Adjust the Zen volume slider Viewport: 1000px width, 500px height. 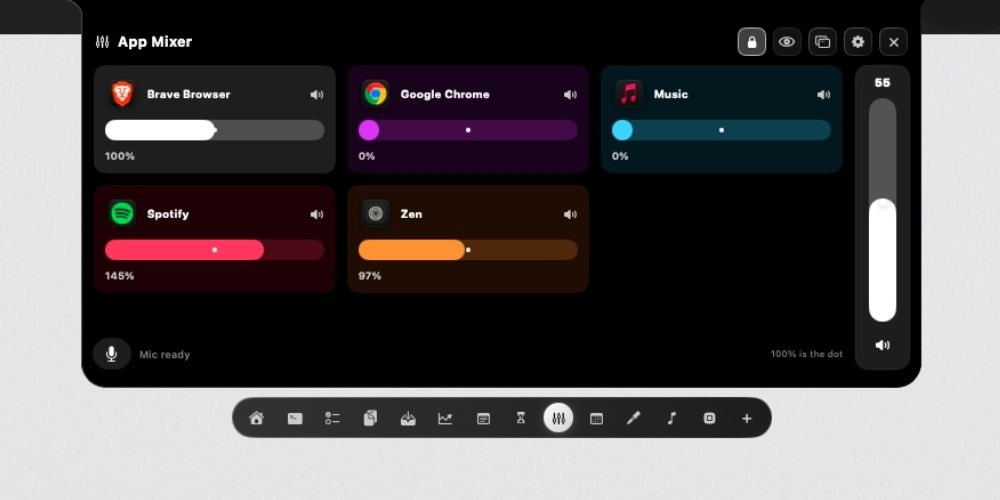click(x=468, y=250)
